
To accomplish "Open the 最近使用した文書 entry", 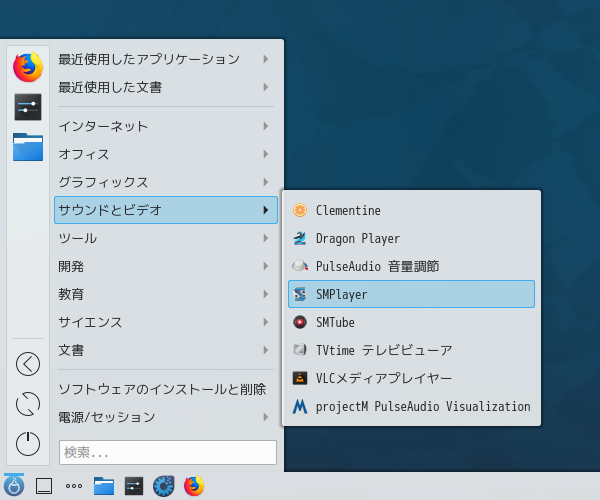I will 166,87.
